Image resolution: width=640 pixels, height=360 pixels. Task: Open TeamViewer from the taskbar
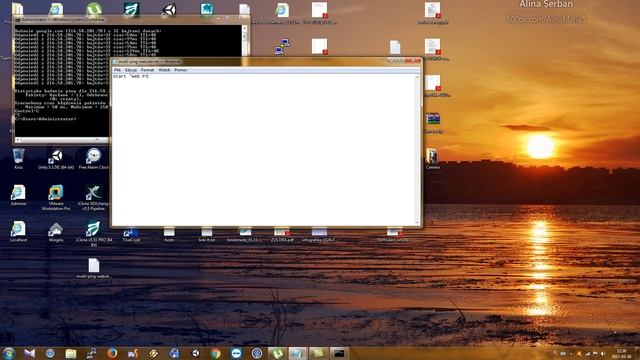tap(236, 353)
